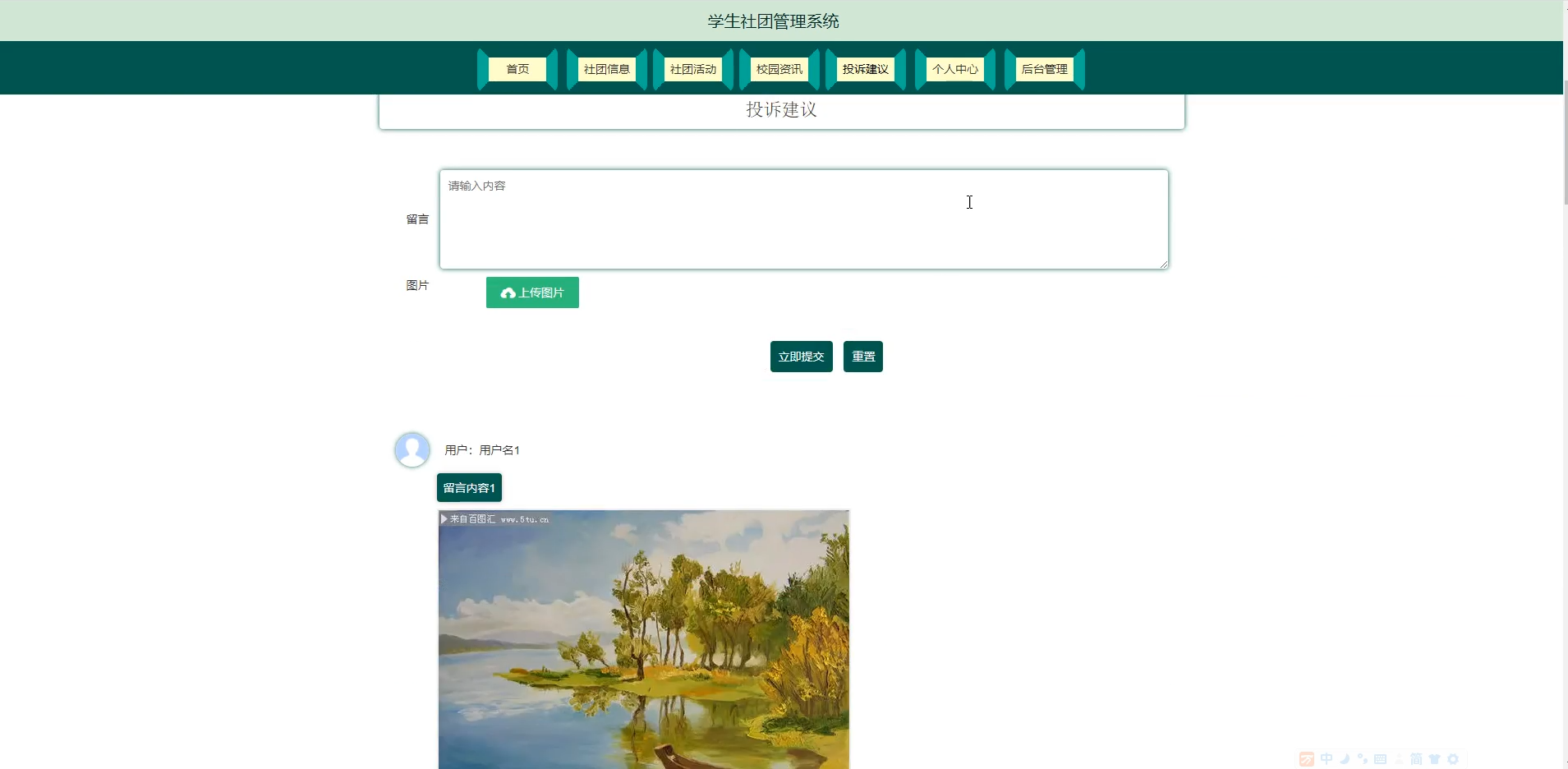The width and height of the screenshot is (1568, 769).
Task: Click the page vertical scrollbar thumb
Action: (x=1566, y=141)
